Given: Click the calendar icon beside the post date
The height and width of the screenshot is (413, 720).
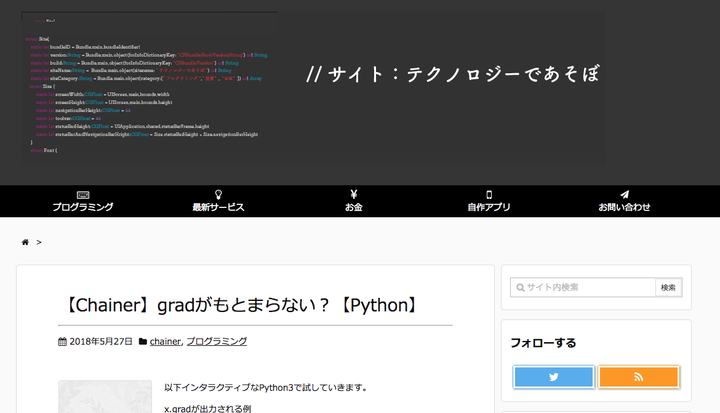Looking at the screenshot, I should tap(62, 341).
